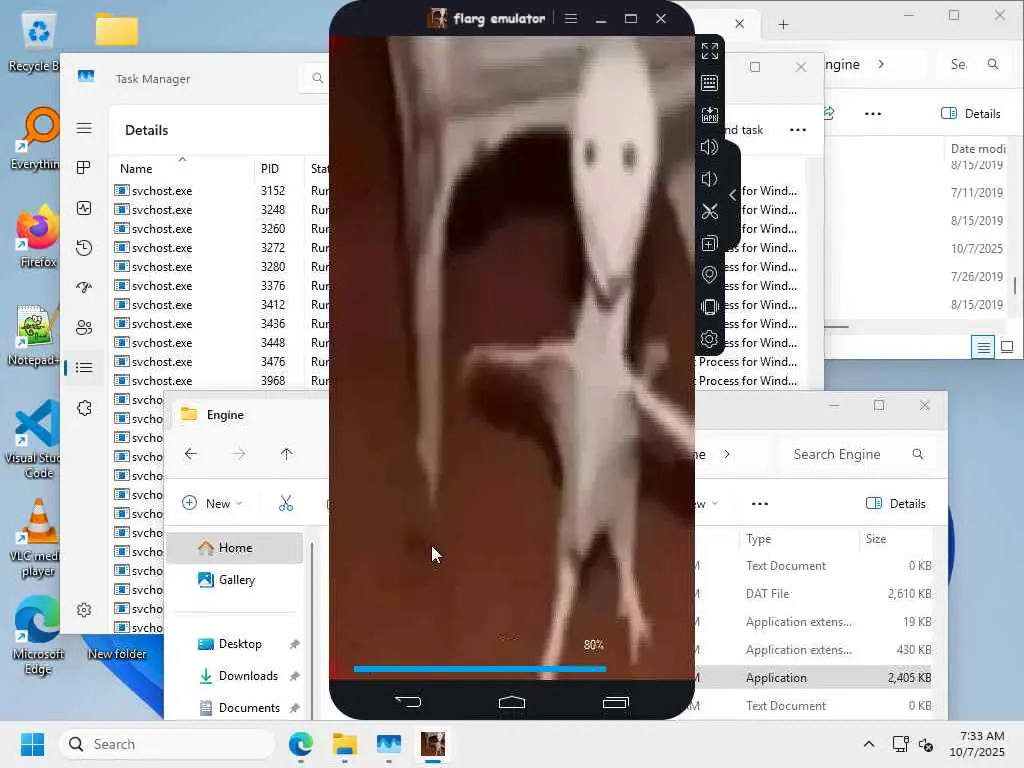Sort Task Manager by PID column

point(270,168)
